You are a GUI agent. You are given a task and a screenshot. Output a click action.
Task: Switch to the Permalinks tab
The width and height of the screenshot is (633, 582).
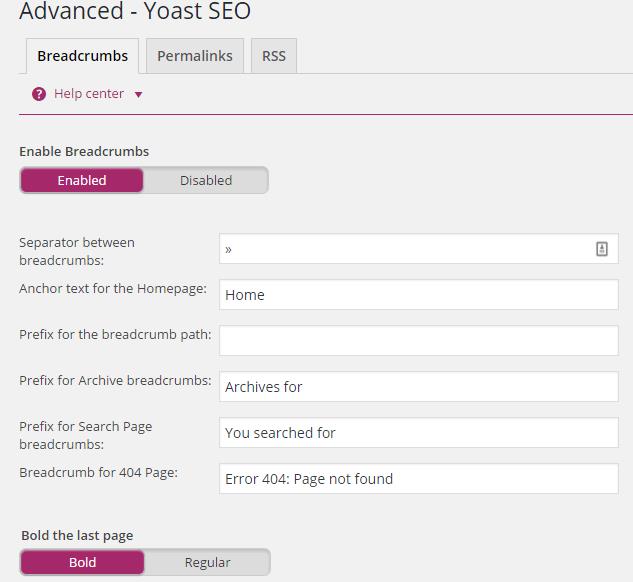[x=195, y=56]
